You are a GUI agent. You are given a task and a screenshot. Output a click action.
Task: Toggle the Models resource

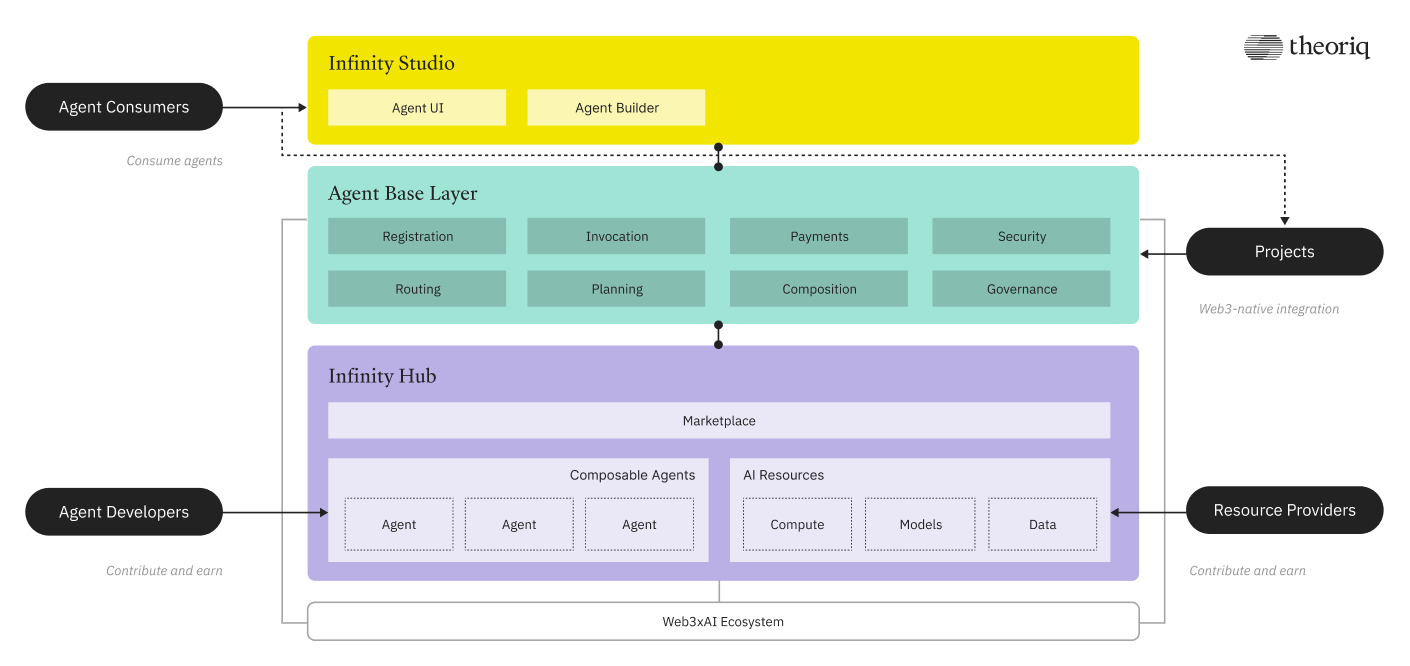(919, 524)
